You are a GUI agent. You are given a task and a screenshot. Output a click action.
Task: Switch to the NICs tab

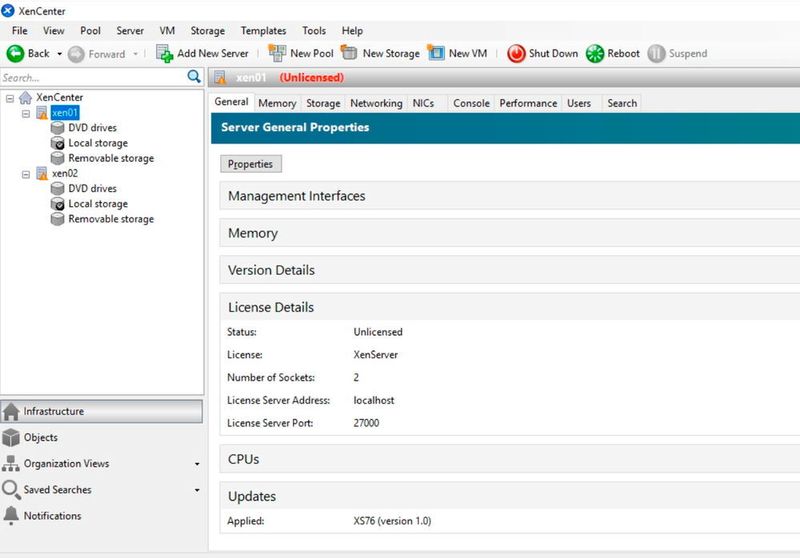[423, 103]
